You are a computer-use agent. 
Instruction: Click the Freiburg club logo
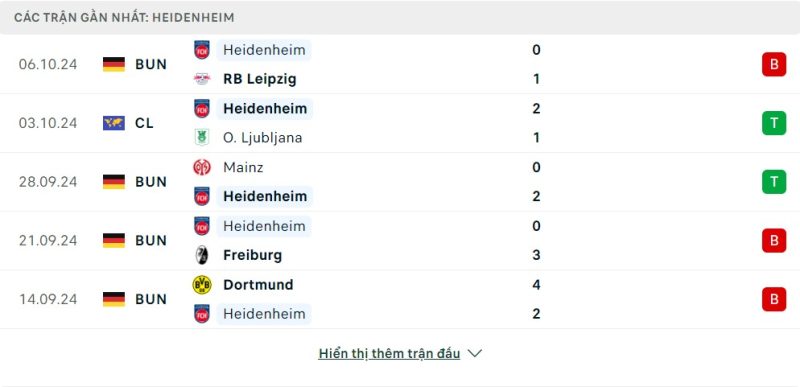click(202, 255)
